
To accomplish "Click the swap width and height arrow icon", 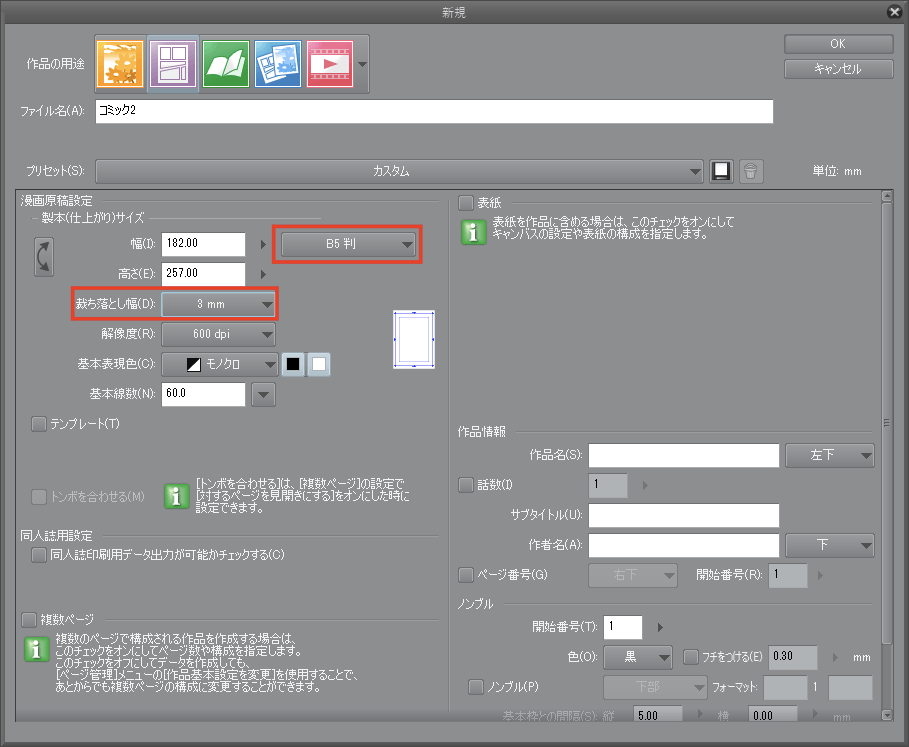I will pyautogui.click(x=43, y=256).
